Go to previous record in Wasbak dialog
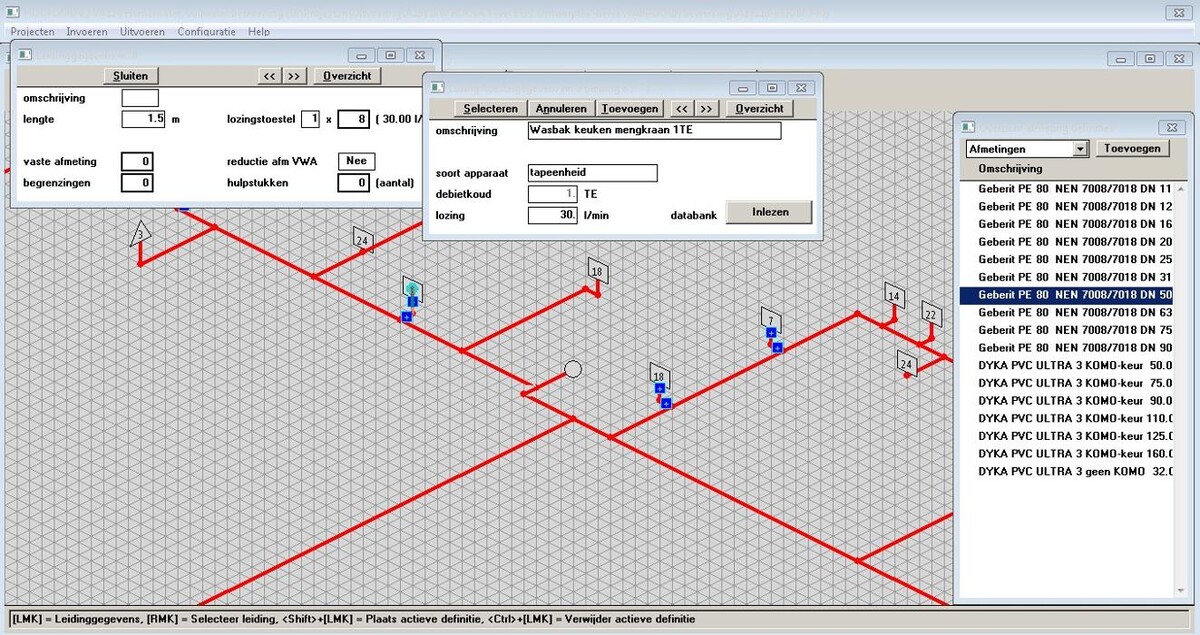The width and height of the screenshot is (1200, 635). coord(680,108)
